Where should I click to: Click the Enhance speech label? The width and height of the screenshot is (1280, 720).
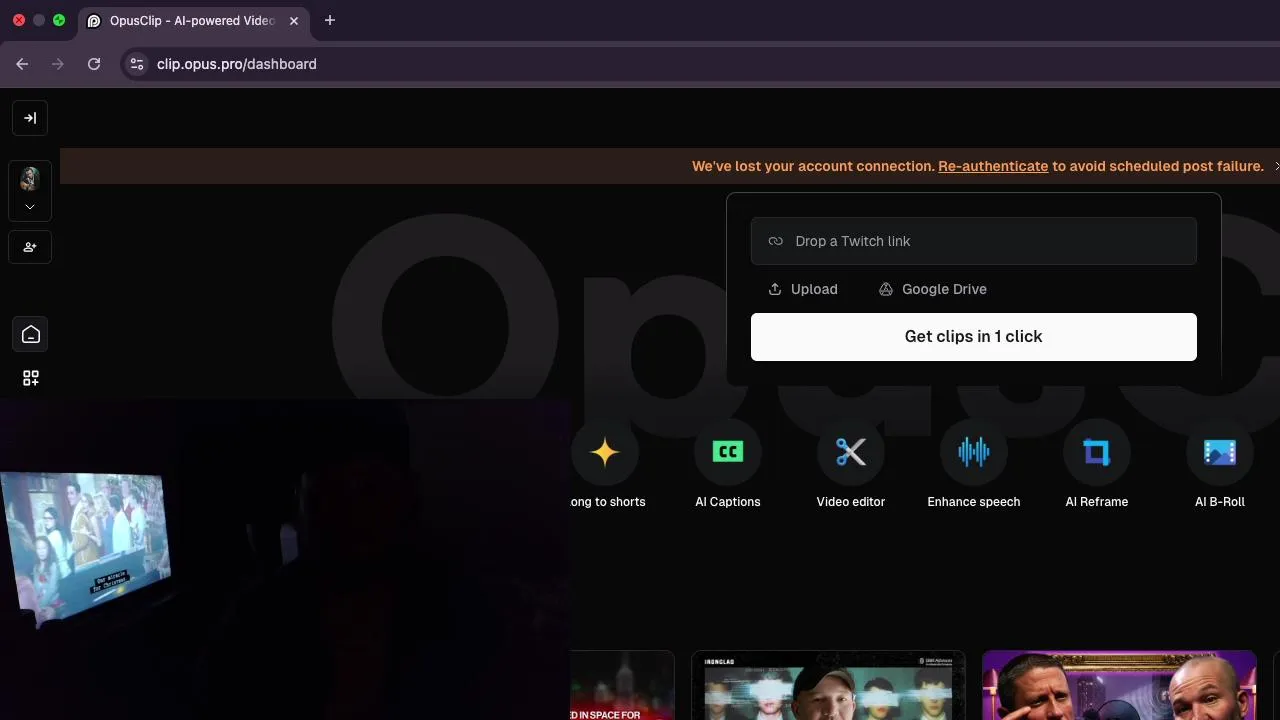click(x=974, y=502)
